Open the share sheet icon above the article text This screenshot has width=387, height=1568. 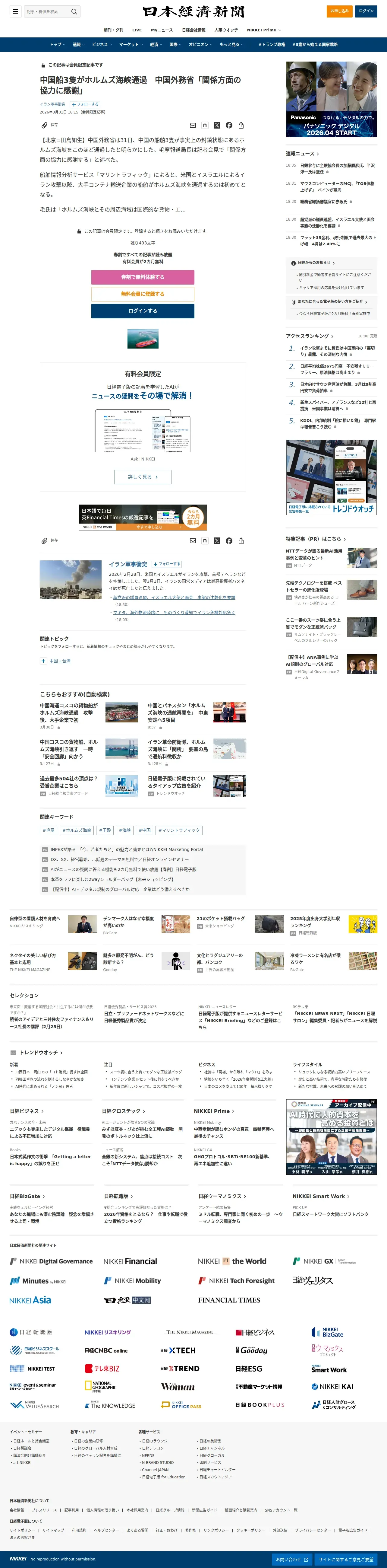(x=241, y=126)
